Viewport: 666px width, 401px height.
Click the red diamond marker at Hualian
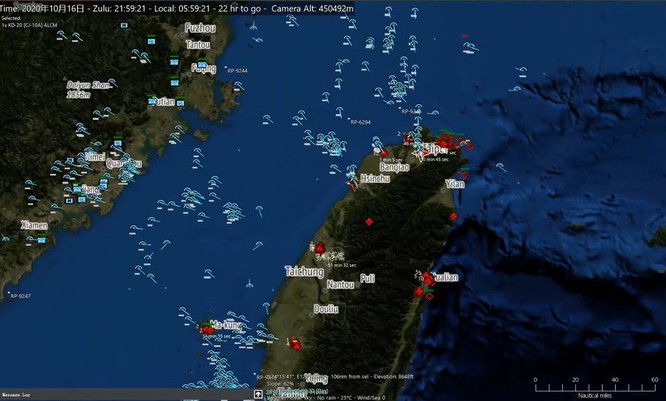(x=427, y=279)
